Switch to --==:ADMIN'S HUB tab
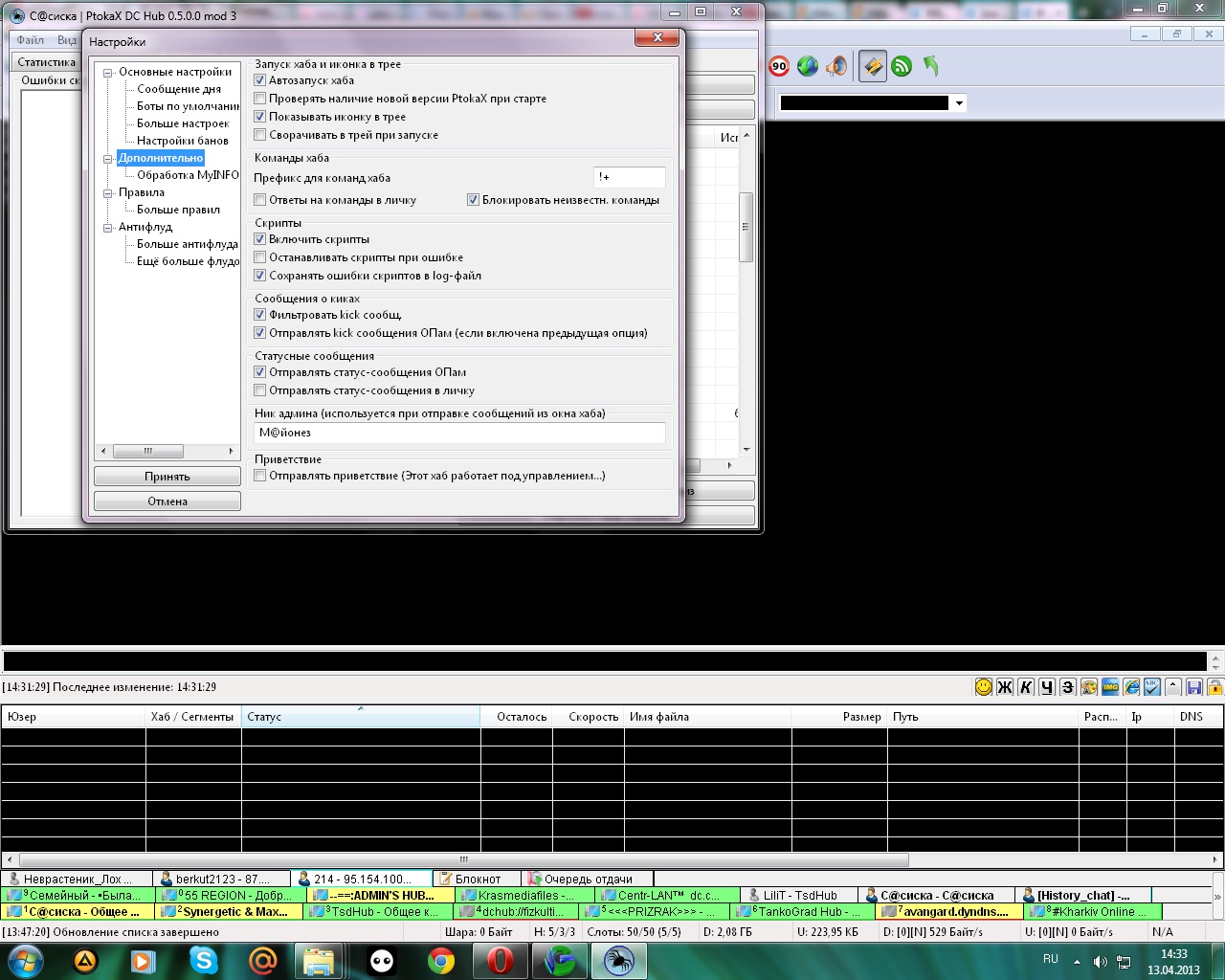The width and height of the screenshot is (1225, 980). click(x=381, y=896)
